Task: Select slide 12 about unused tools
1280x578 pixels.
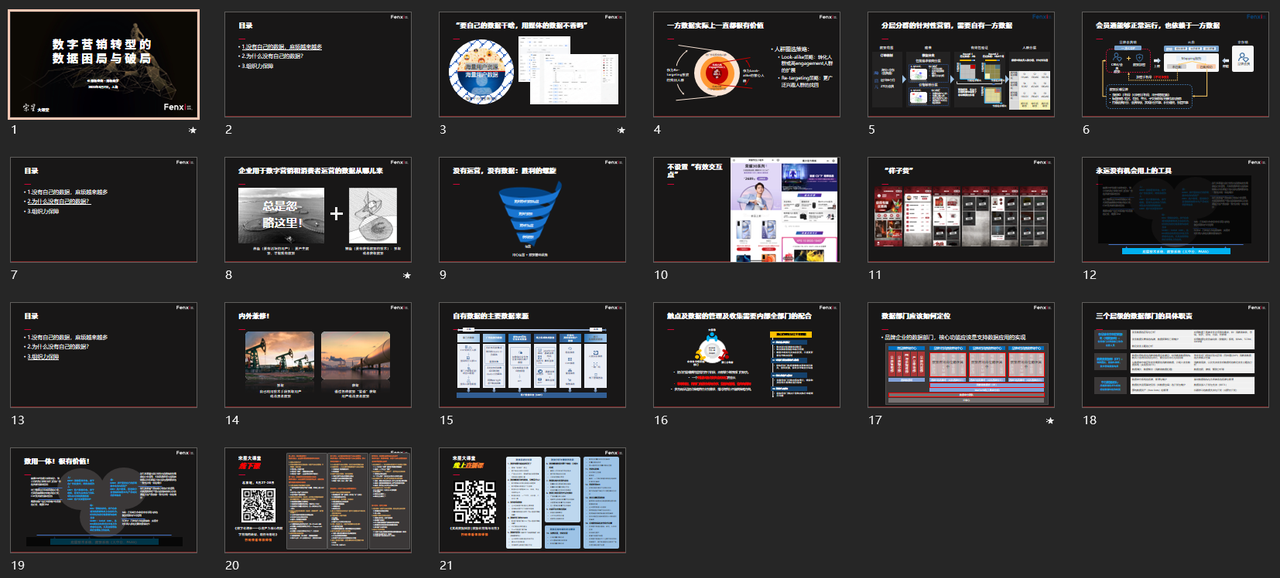Action: click(1175, 209)
